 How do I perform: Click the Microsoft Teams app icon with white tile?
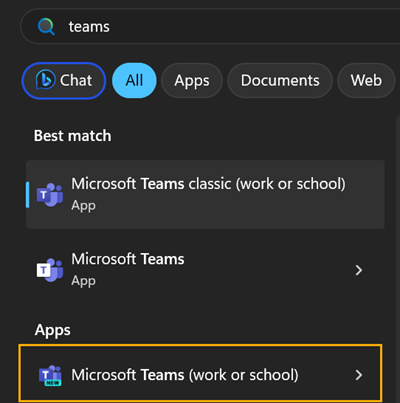click(x=50, y=270)
